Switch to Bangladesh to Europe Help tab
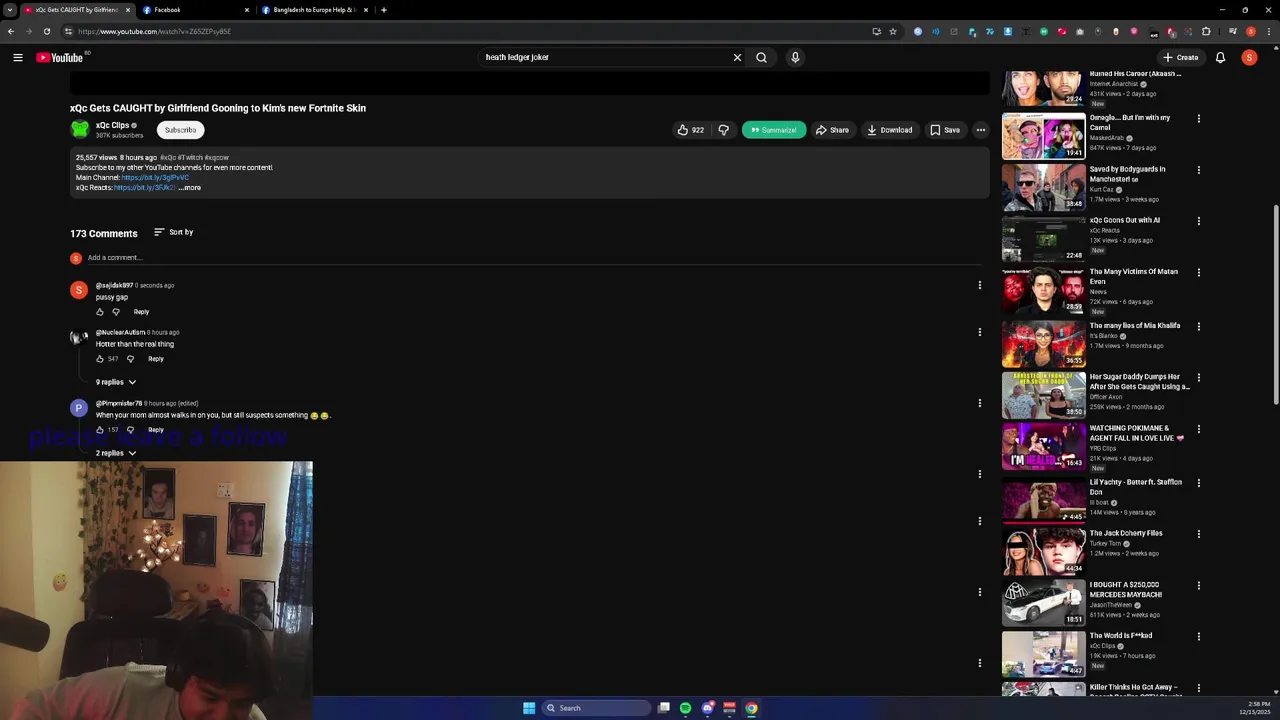This screenshot has width=1280, height=720. click(x=315, y=10)
